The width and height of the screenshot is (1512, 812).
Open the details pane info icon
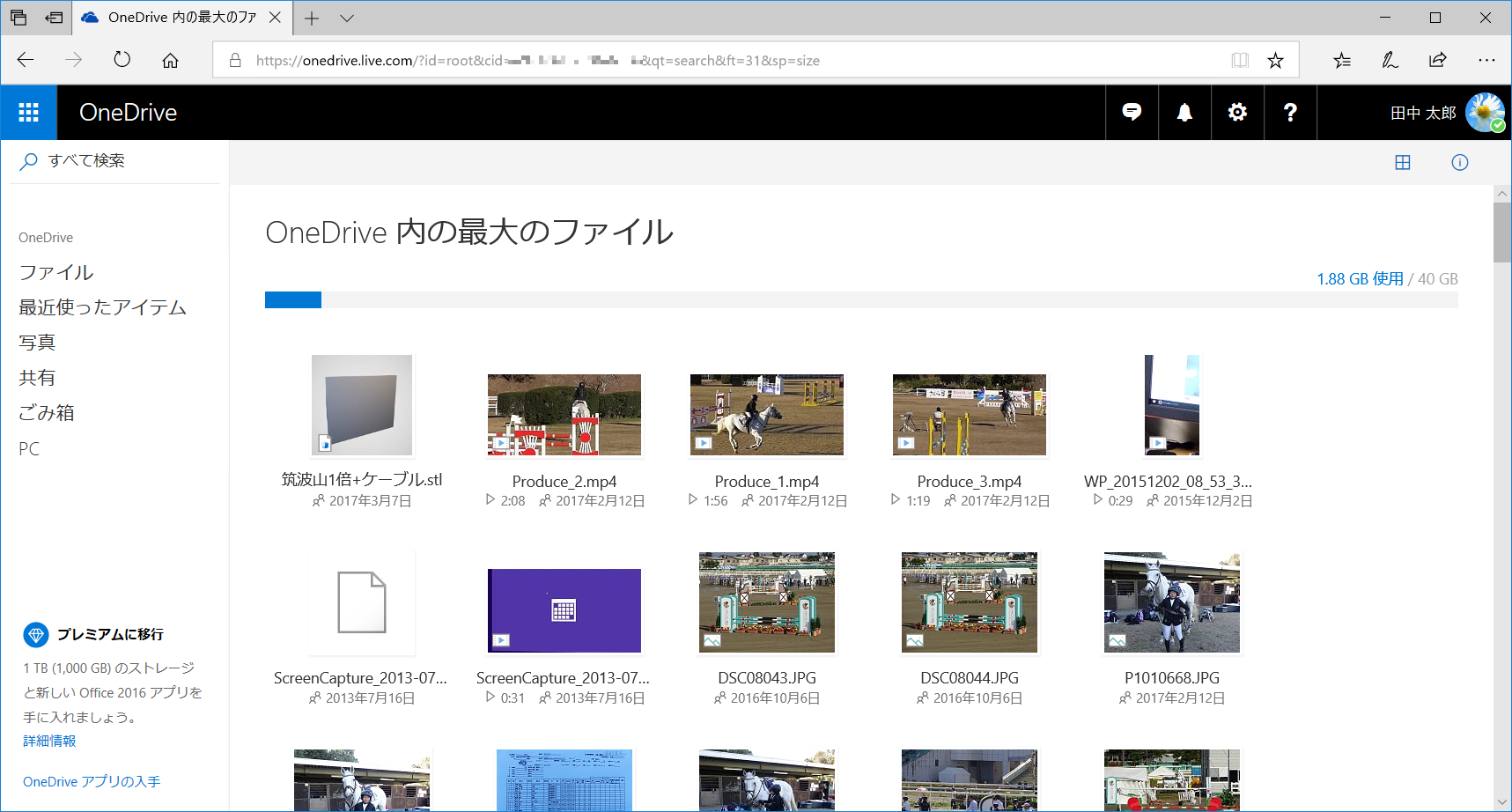(x=1459, y=162)
